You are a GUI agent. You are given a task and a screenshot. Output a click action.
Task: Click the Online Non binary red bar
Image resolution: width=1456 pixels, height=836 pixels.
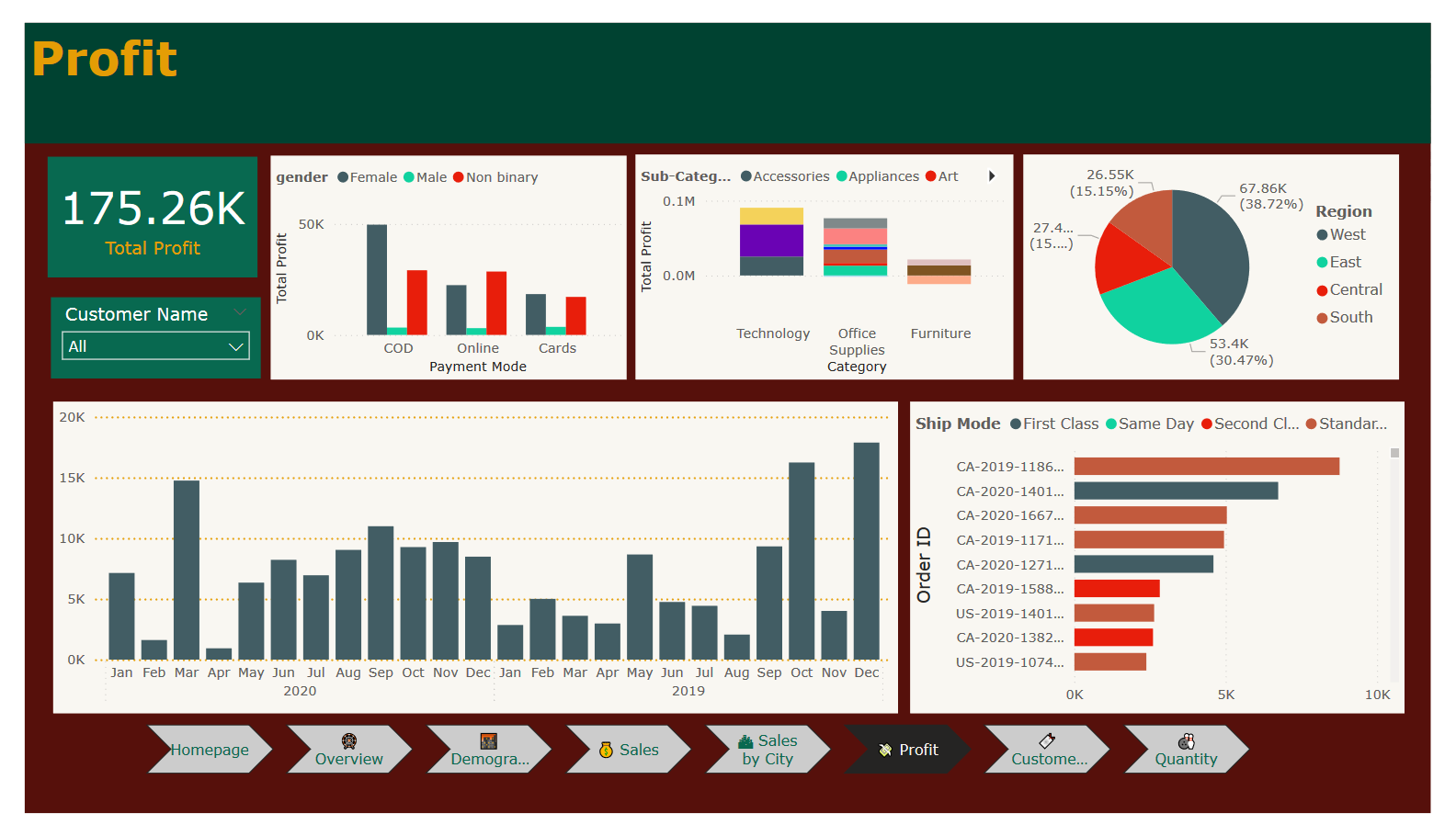click(x=496, y=303)
